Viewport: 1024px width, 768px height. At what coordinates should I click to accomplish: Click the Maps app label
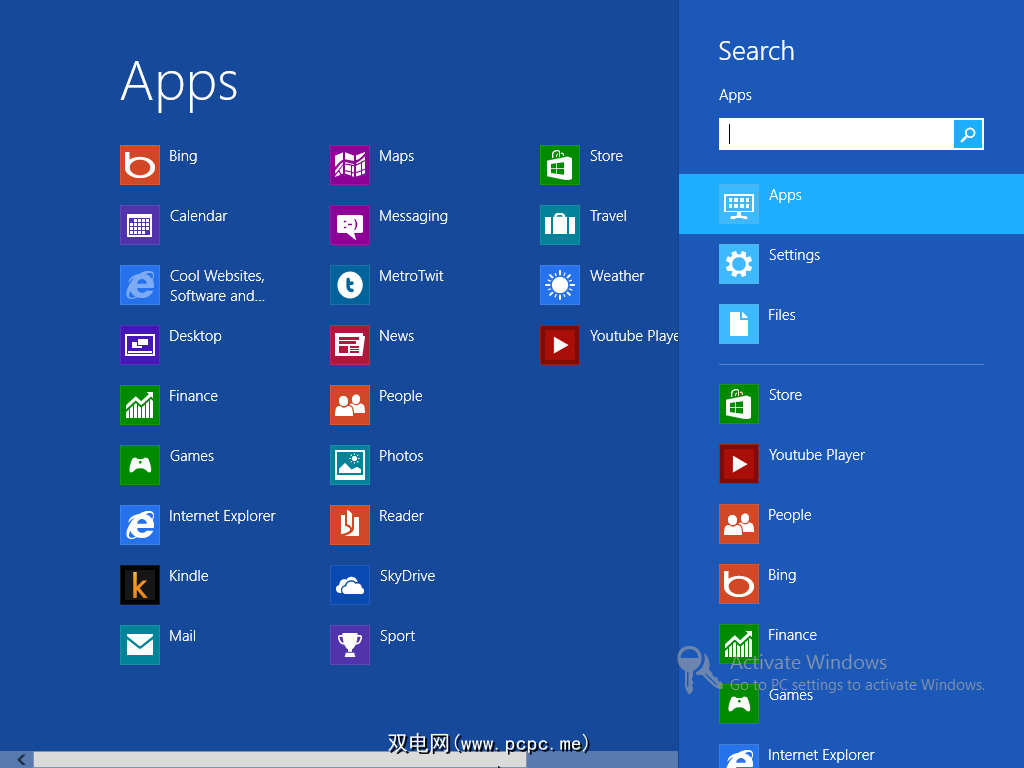(396, 157)
